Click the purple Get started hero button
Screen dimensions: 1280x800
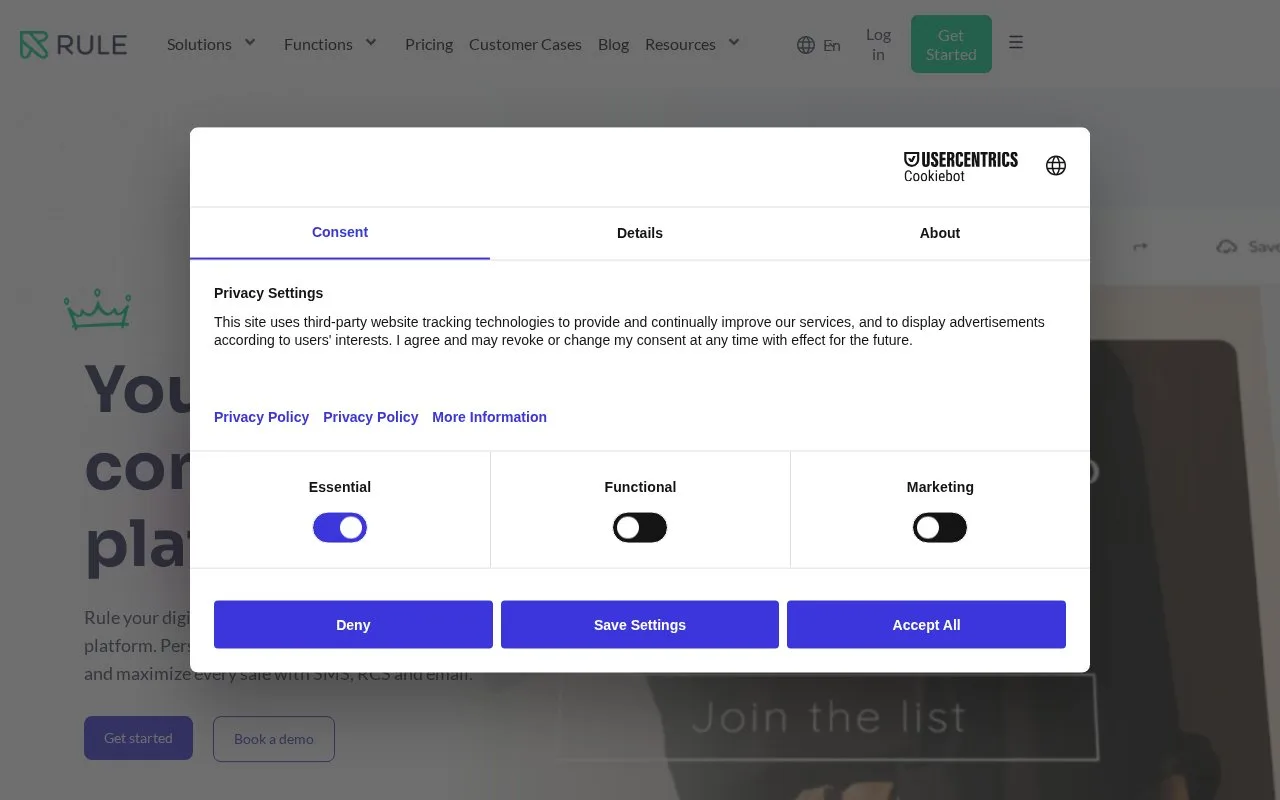coord(138,738)
